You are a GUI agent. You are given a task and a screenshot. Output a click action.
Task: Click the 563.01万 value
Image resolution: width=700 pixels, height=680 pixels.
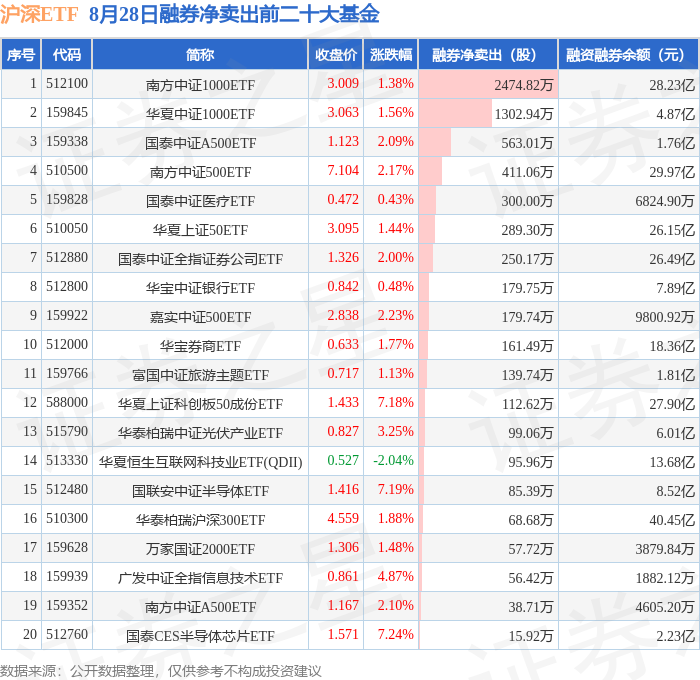(x=527, y=143)
